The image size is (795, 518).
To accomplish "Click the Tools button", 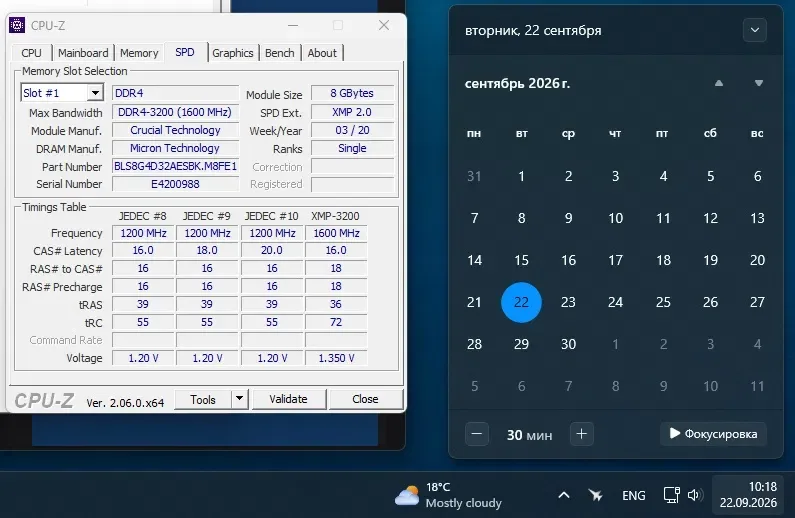I will (203, 399).
